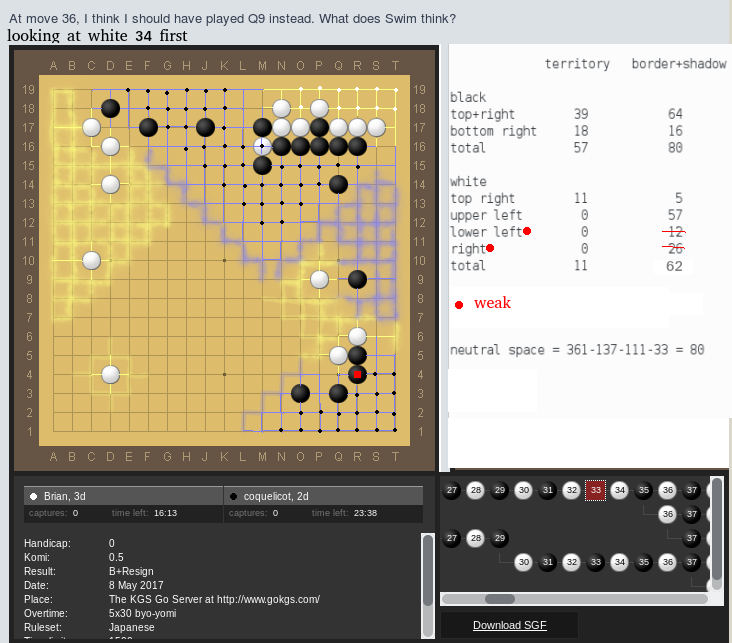
Task: Go to white move 30 in bottom row
Action: [524, 562]
